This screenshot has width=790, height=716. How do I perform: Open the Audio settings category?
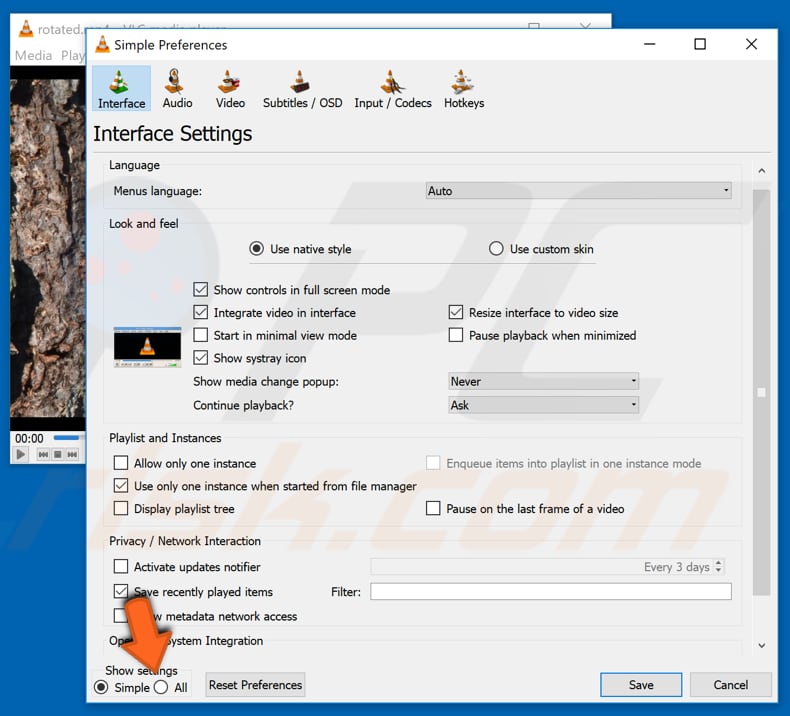[x=177, y=89]
